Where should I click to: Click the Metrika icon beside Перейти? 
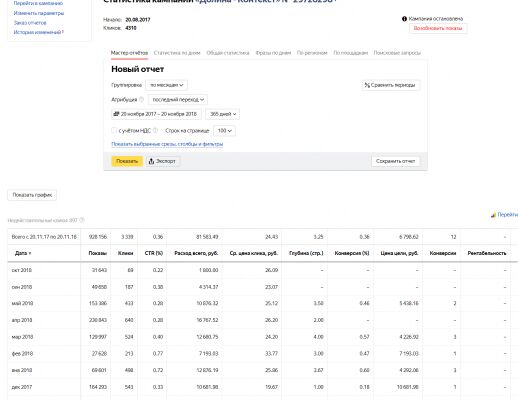click(493, 215)
